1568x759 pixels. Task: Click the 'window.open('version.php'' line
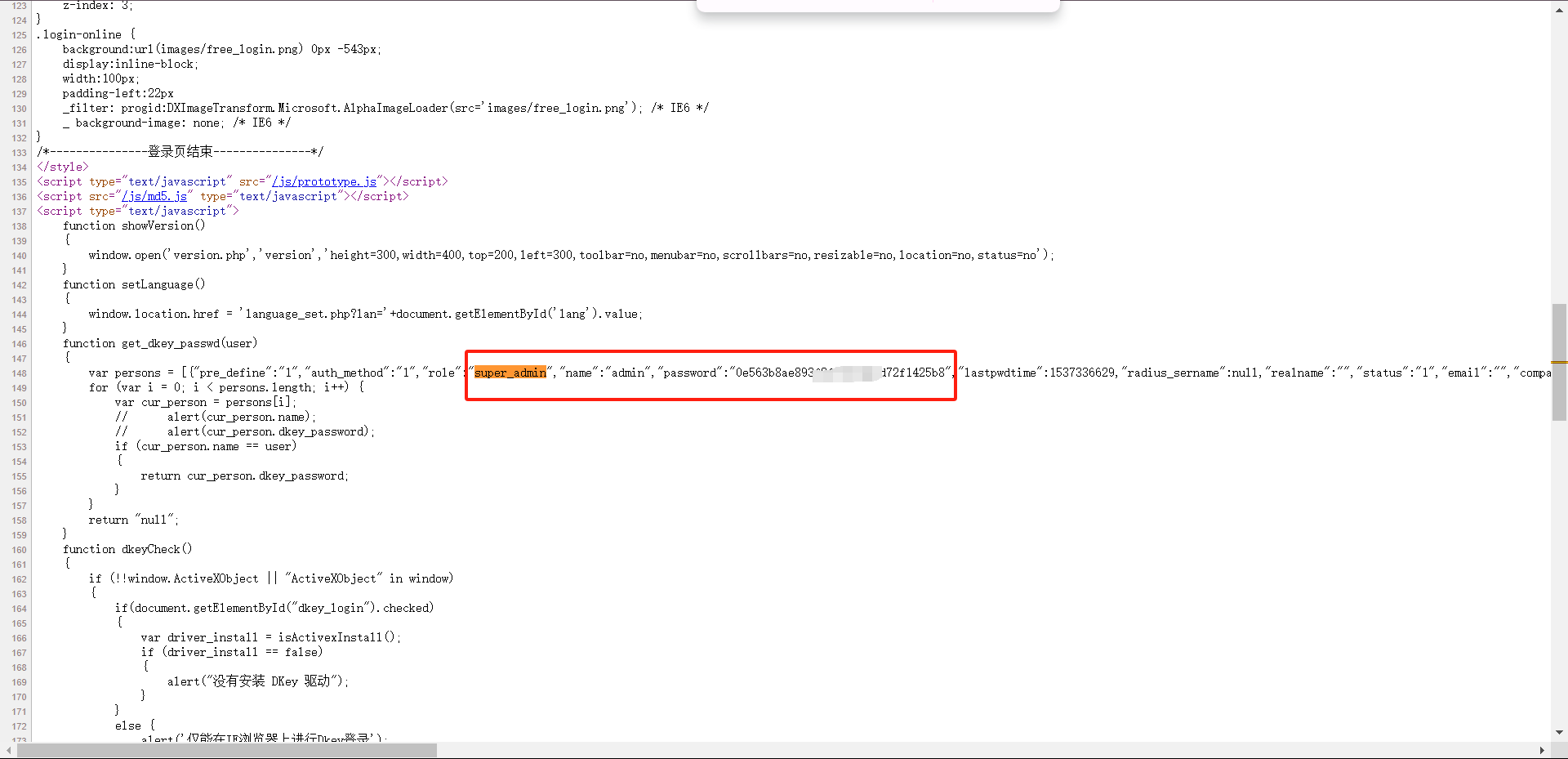572,255
